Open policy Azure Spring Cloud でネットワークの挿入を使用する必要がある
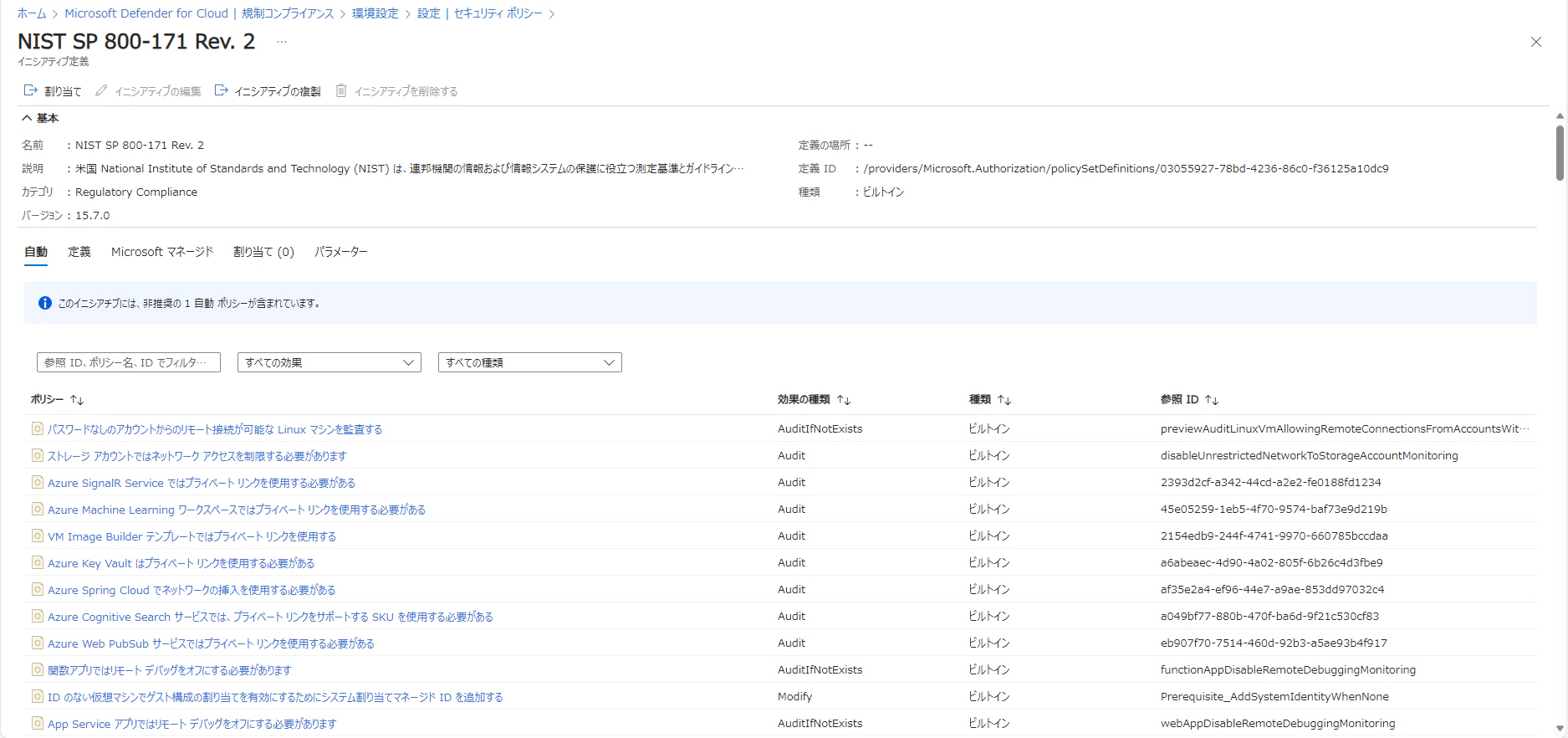Image resolution: width=1568 pixels, height=738 pixels. pos(192,590)
